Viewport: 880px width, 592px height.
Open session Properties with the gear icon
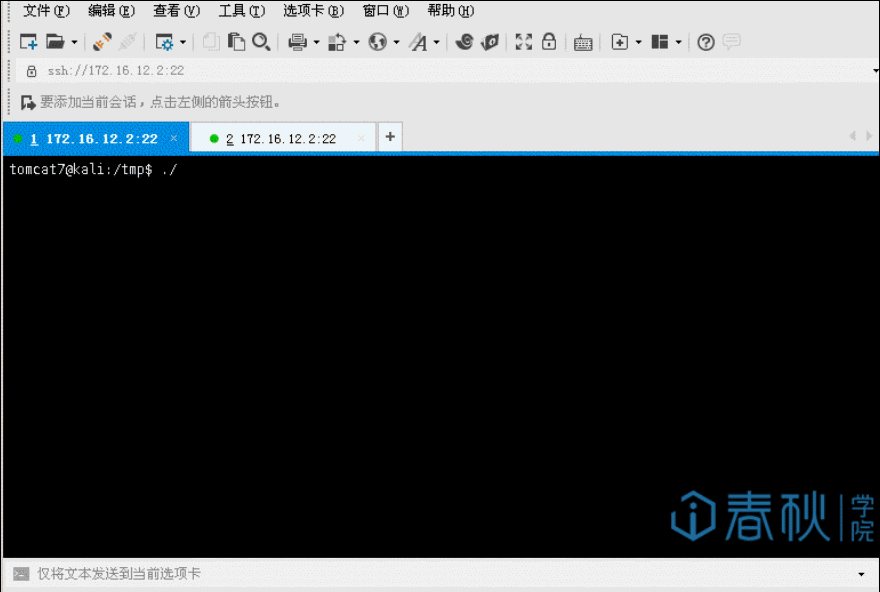click(163, 42)
